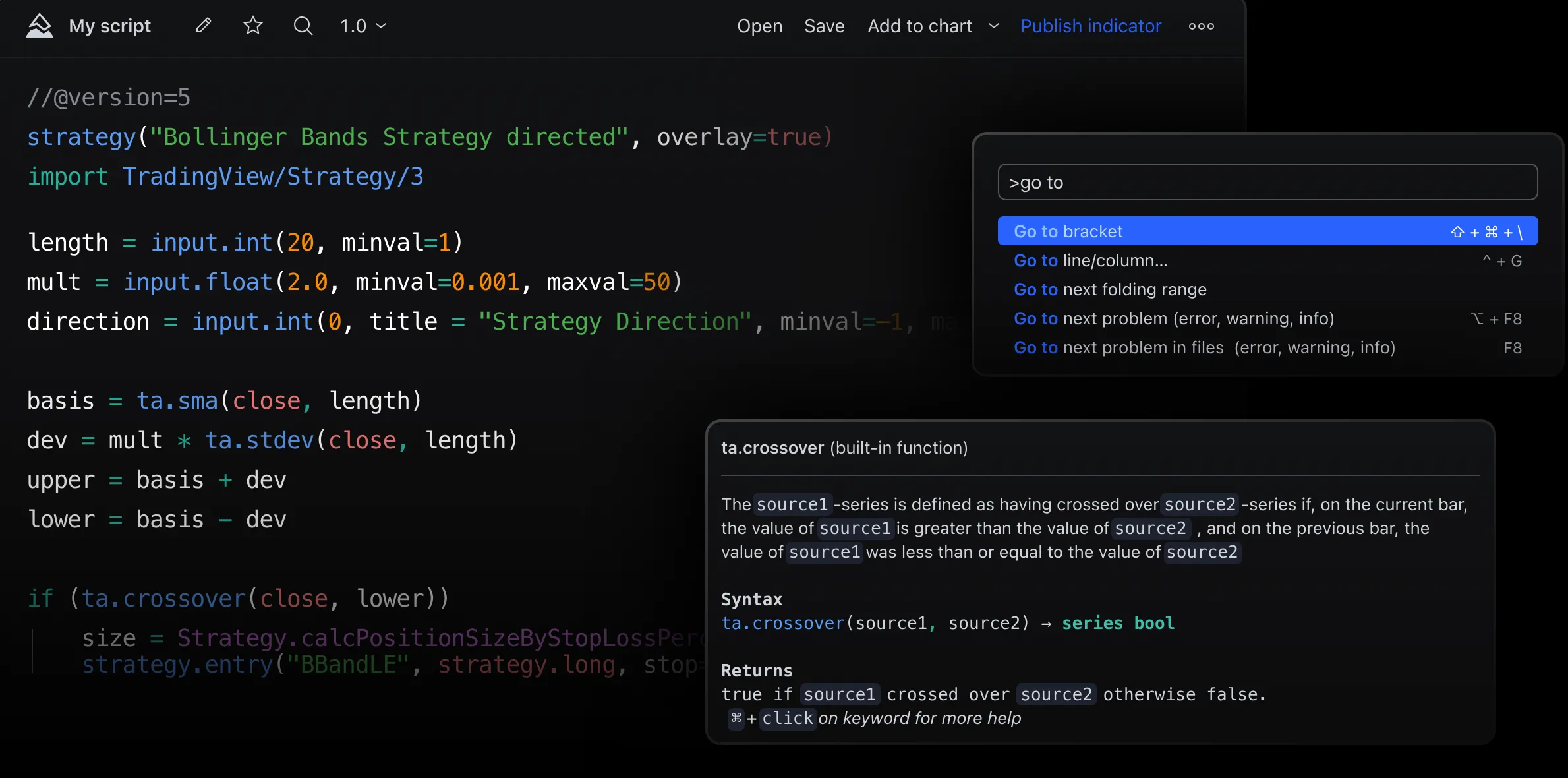This screenshot has height=778, width=1568.
Task: Add script to favorites with star icon
Action: pos(253,26)
